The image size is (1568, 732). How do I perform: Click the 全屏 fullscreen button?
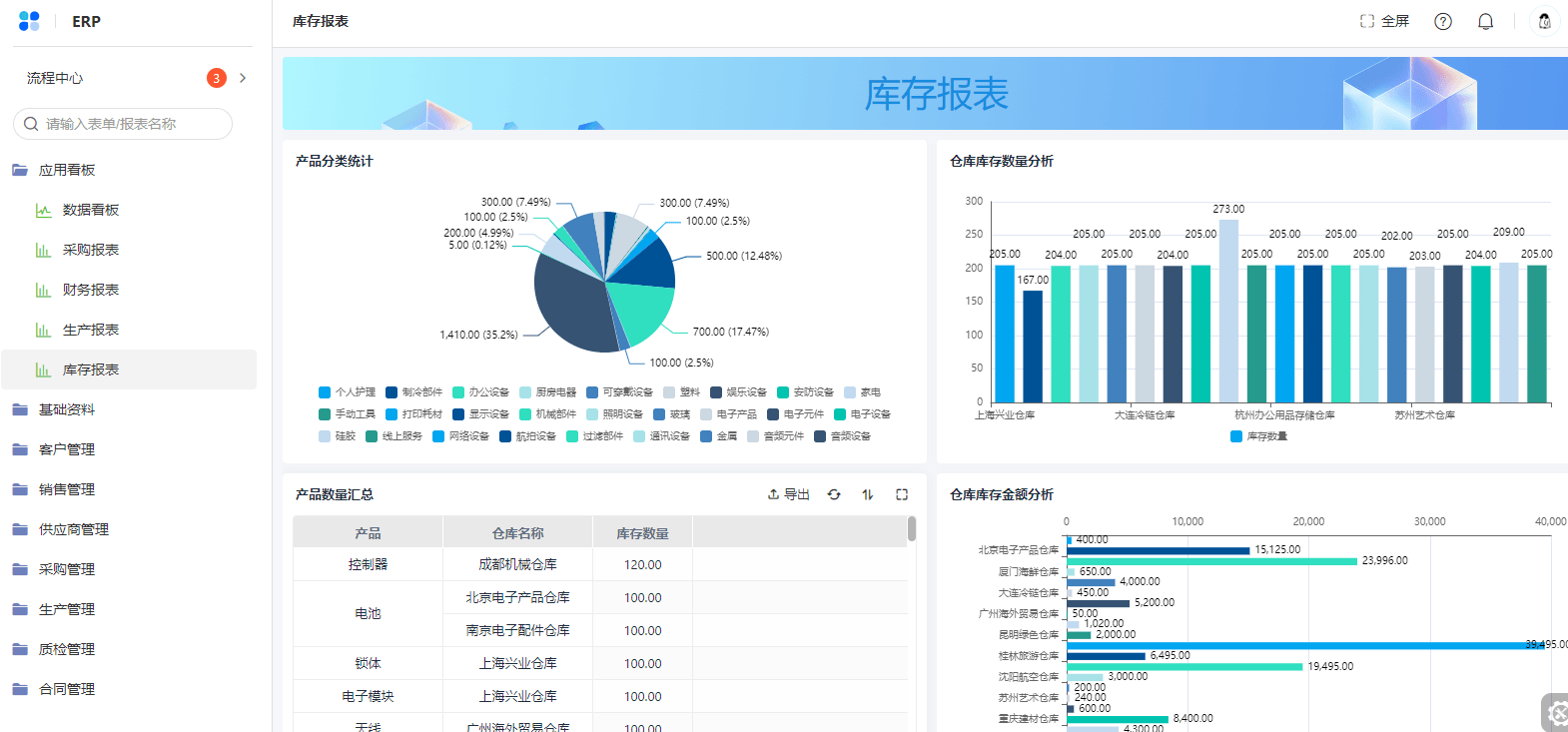pyautogui.click(x=1384, y=21)
